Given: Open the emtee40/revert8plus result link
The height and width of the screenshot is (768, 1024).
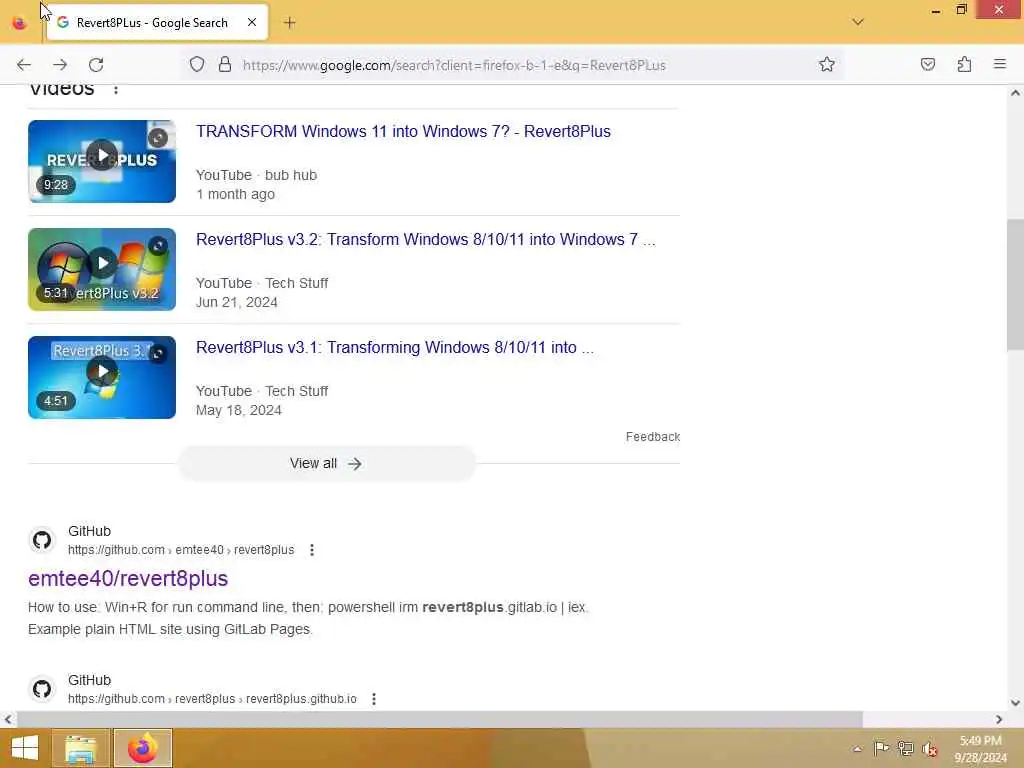Looking at the screenshot, I should point(128,578).
